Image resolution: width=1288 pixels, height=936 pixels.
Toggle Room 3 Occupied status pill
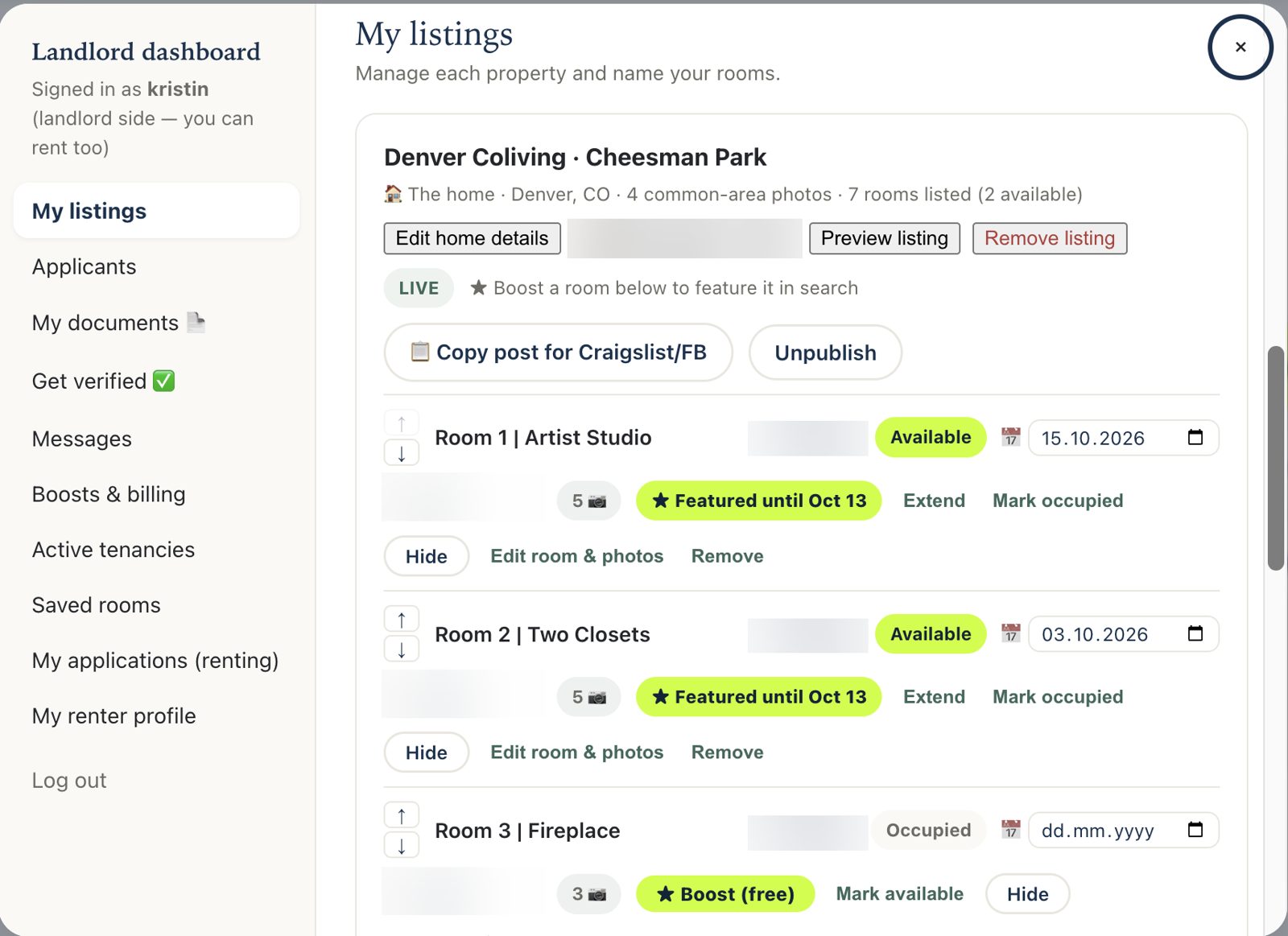[x=929, y=831]
